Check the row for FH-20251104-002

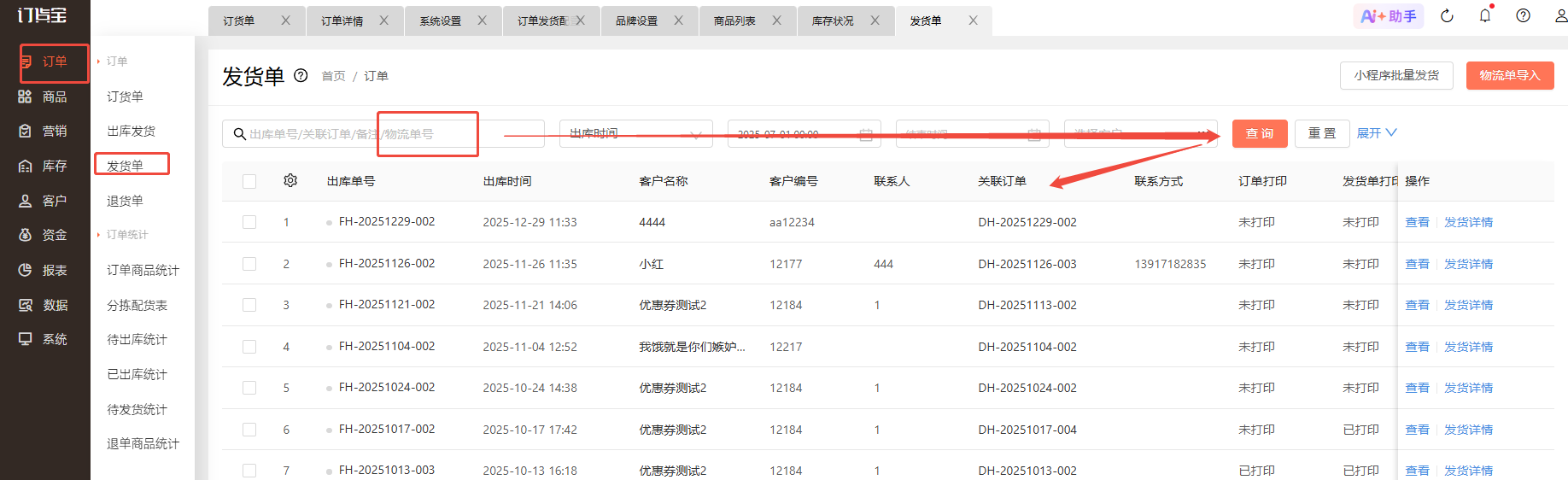[249, 347]
